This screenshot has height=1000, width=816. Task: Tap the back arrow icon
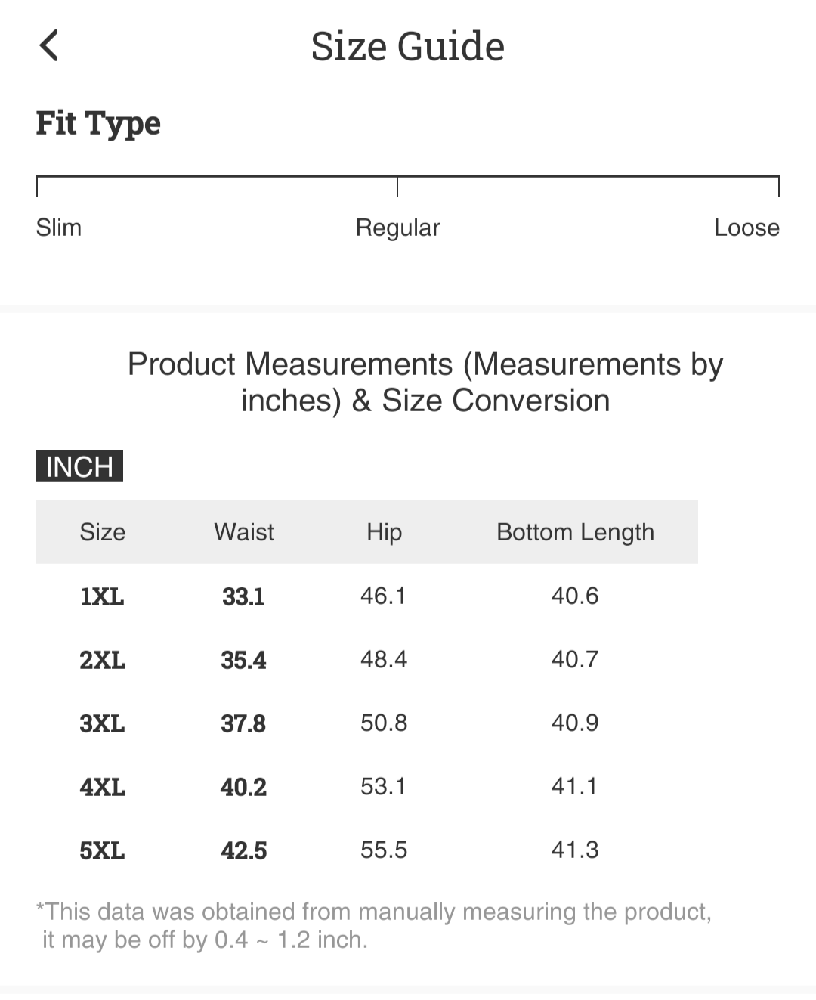(49, 46)
